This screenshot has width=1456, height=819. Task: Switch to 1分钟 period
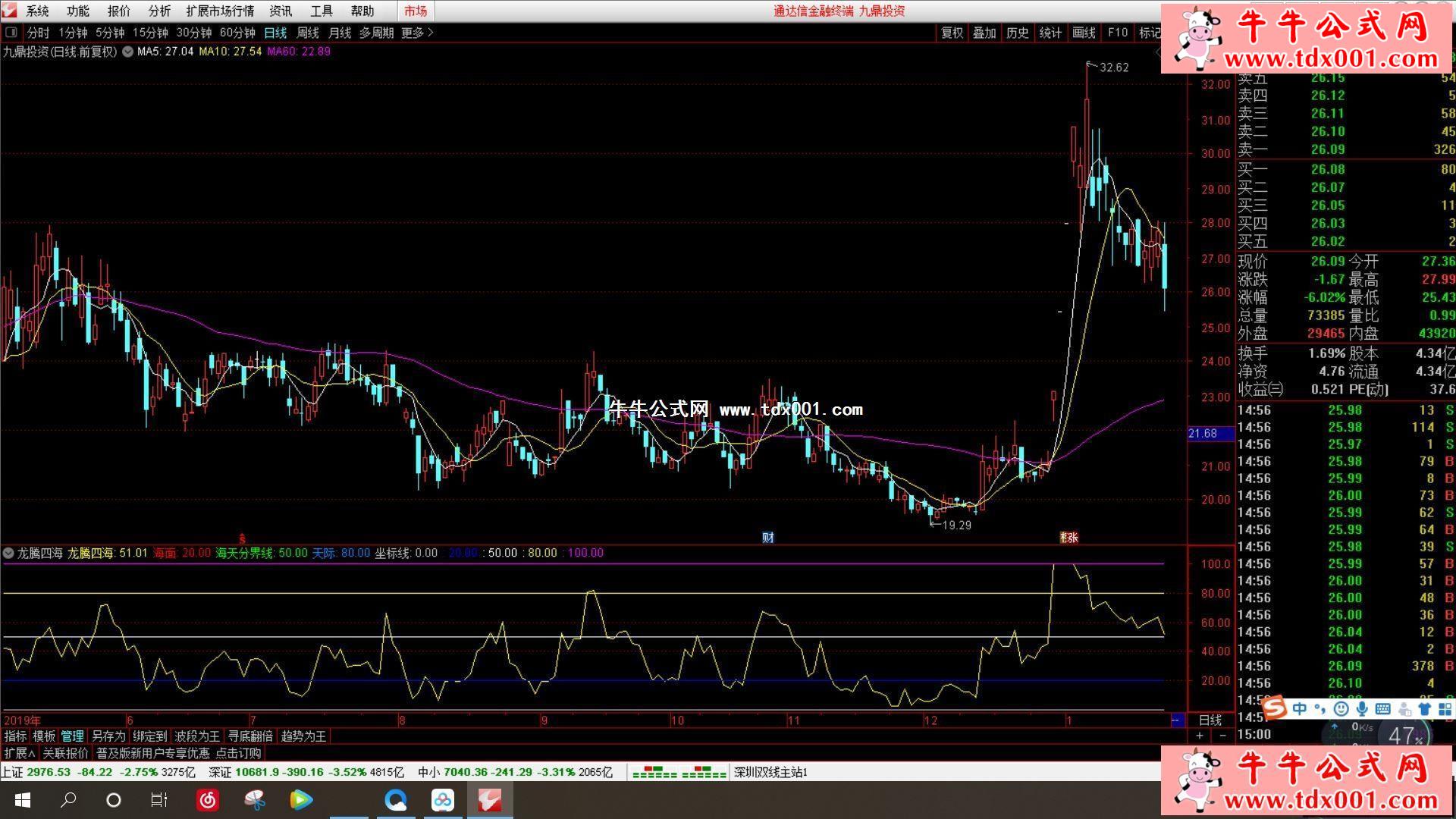coord(74,33)
